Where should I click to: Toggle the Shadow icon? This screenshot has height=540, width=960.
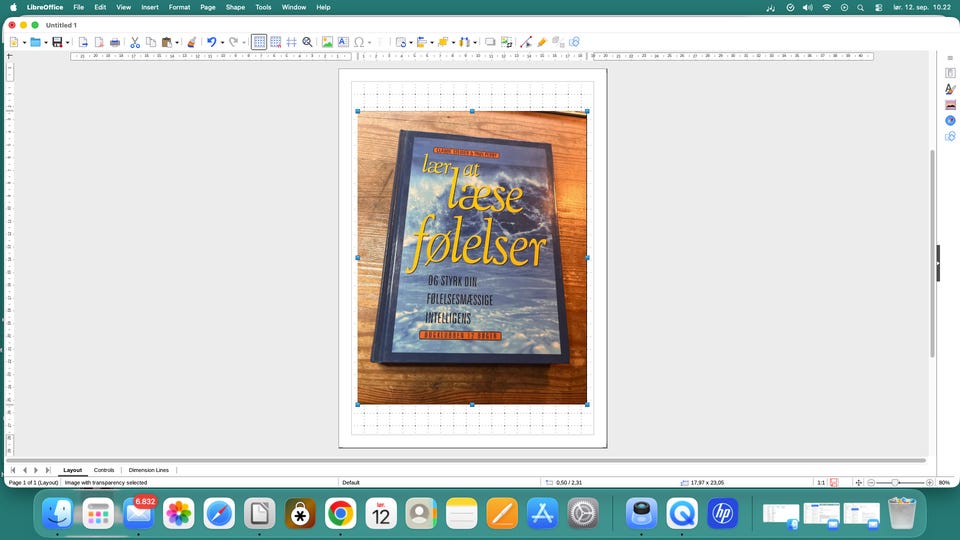click(490, 42)
